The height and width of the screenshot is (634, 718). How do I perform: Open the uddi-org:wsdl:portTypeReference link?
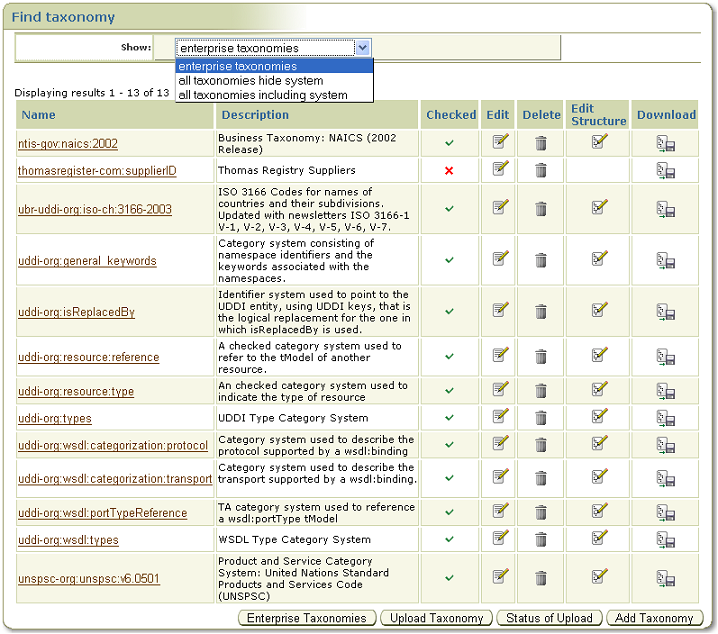point(103,513)
